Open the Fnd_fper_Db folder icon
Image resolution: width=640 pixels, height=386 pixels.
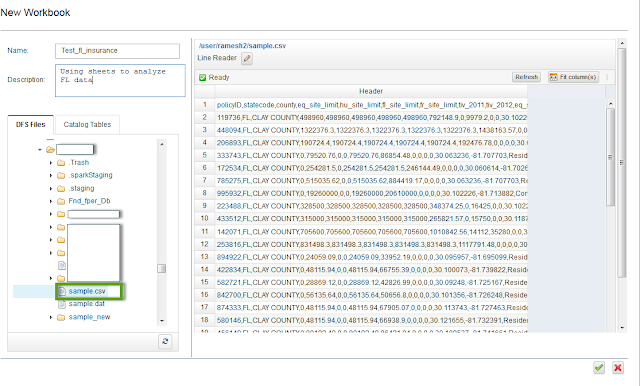point(61,201)
